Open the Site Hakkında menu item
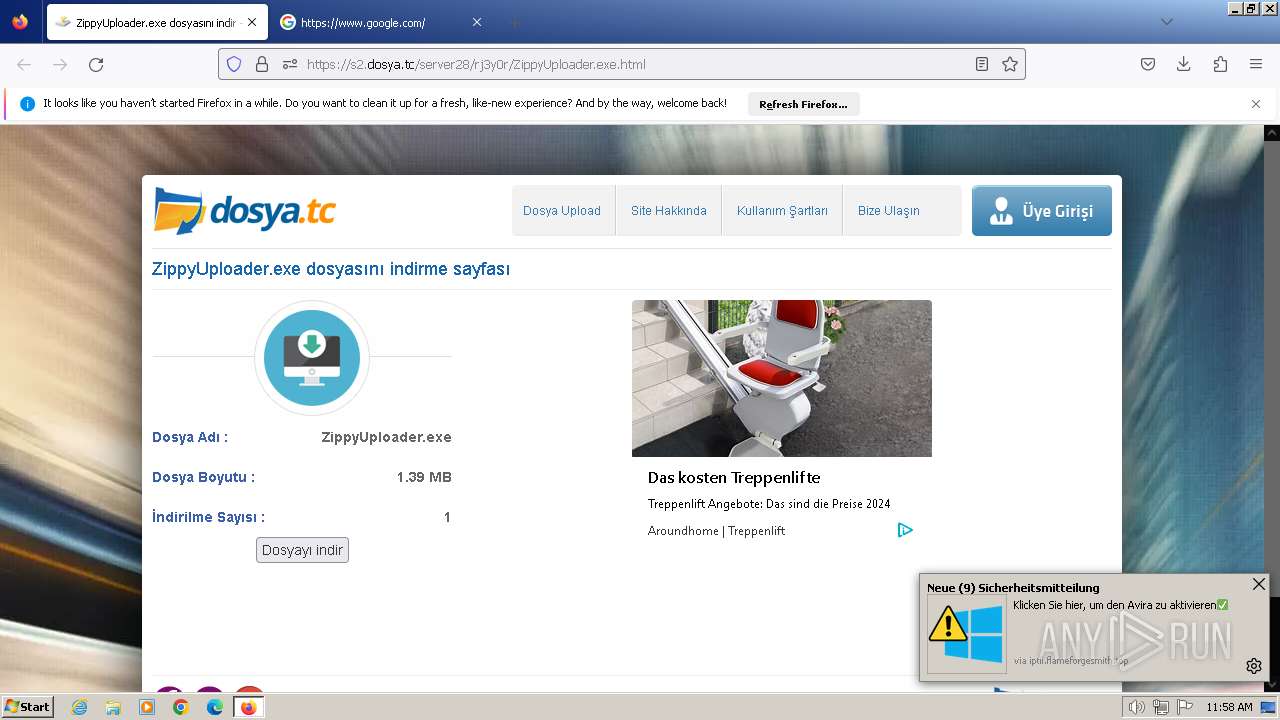 [x=669, y=211]
